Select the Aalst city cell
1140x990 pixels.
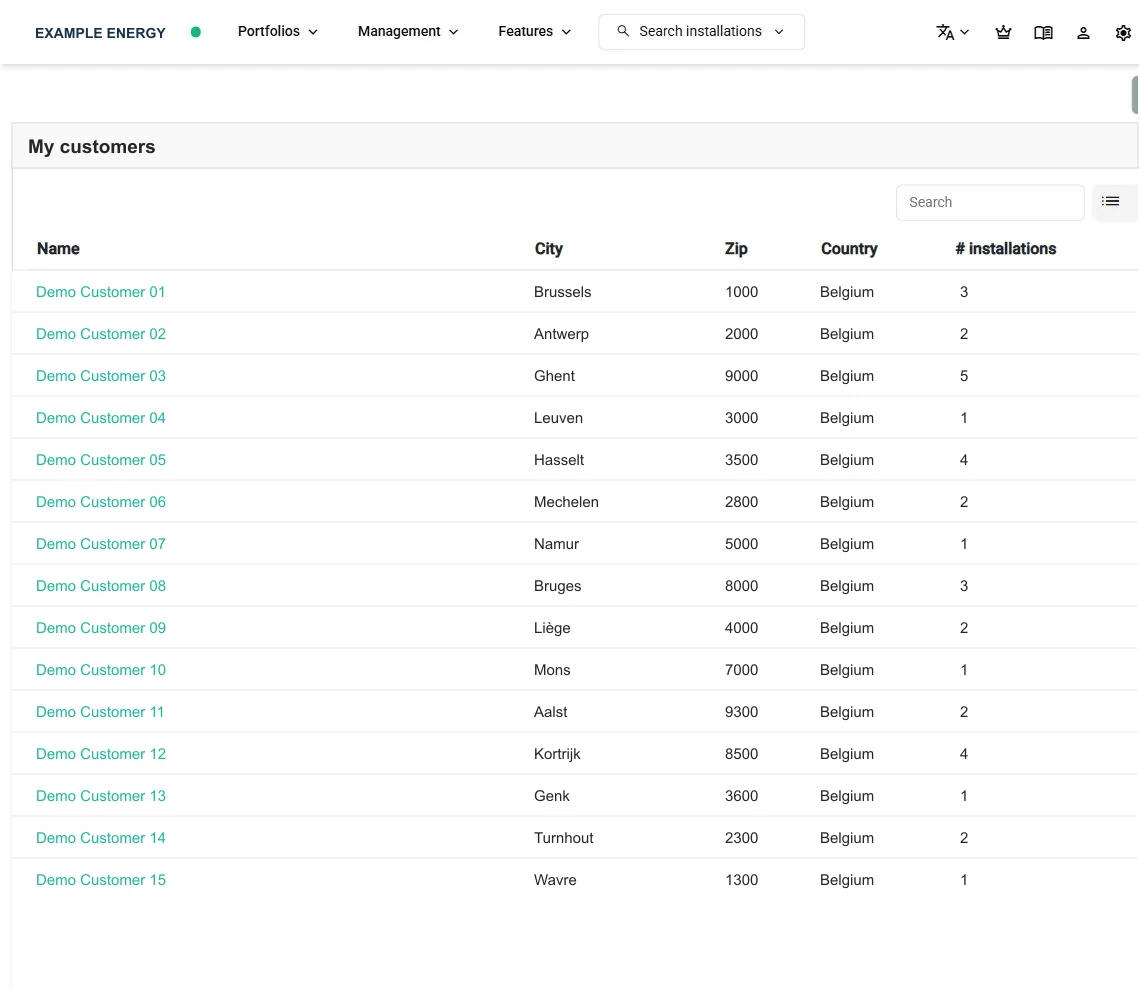550,712
